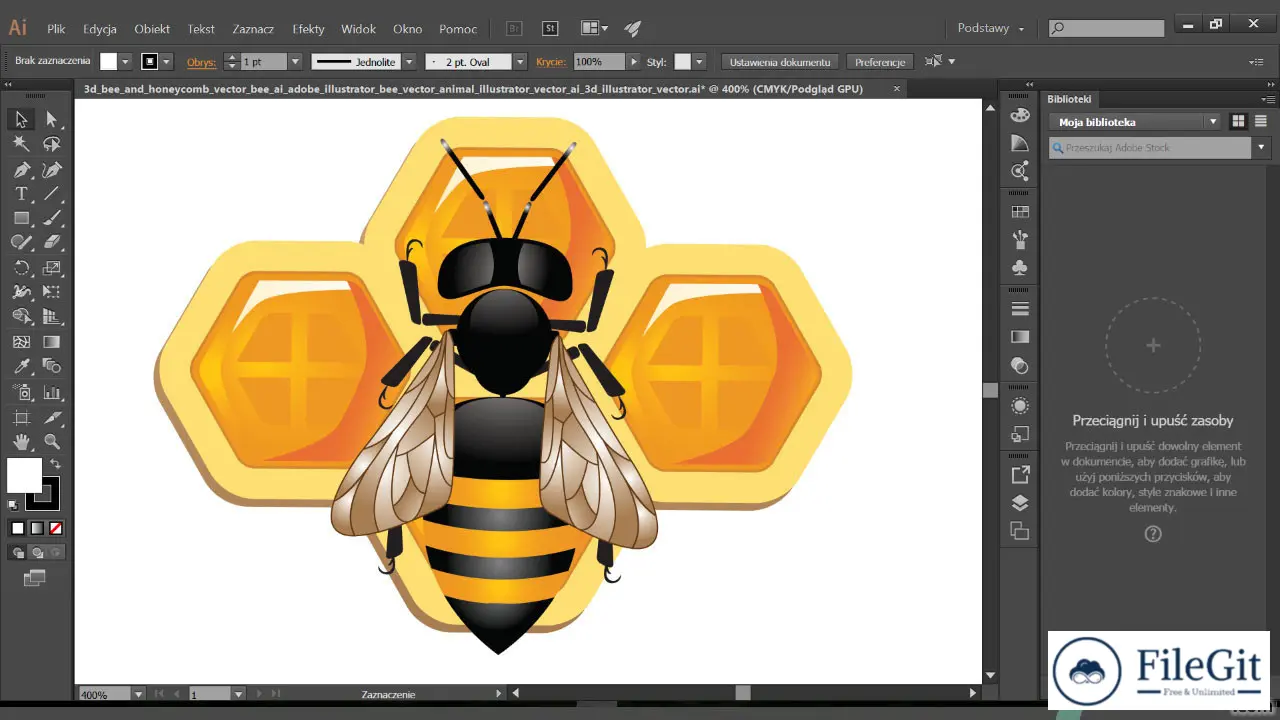This screenshot has width=1280, height=720.
Task: Pick the Artboard tool
Action: [x=21, y=417]
